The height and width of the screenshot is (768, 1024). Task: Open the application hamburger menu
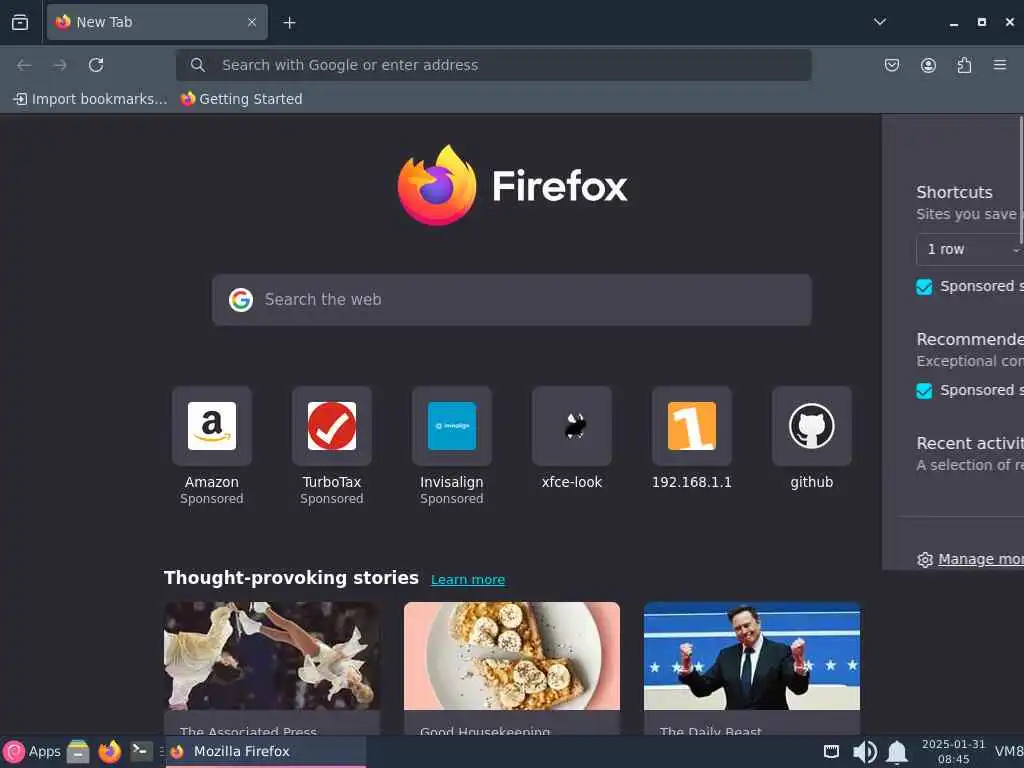1000,65
